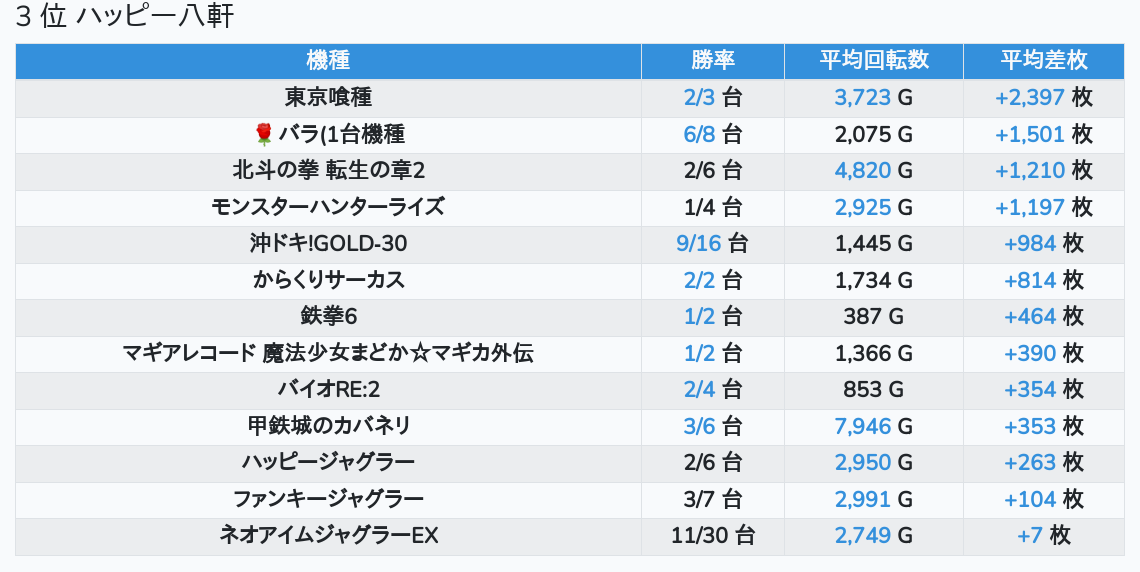
Task: Click 東京喰種 average difference +2,397 value
Action: (x=1030, y=97)
